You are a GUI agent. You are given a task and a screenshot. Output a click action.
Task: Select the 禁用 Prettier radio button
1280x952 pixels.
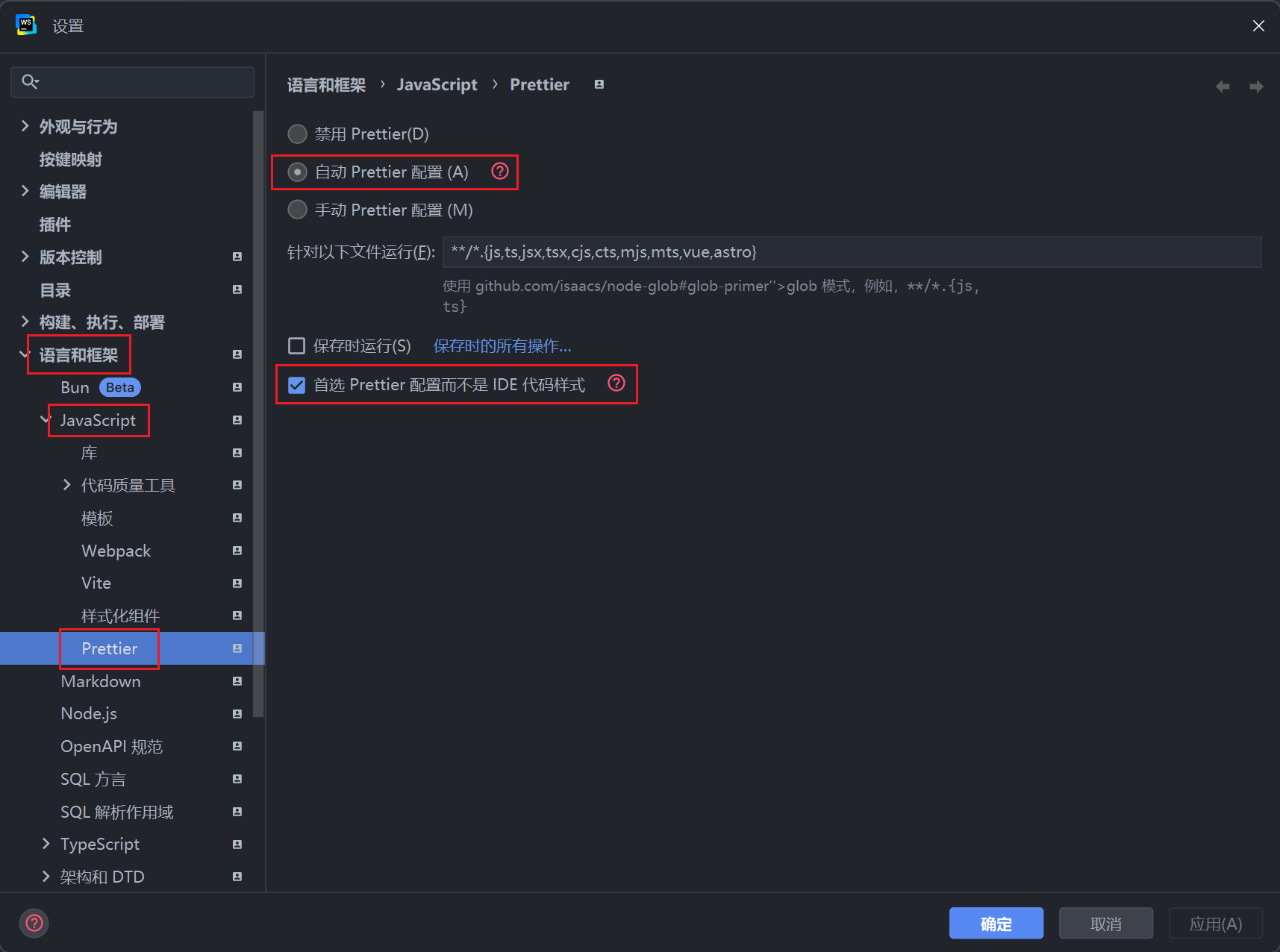(298, 134)
